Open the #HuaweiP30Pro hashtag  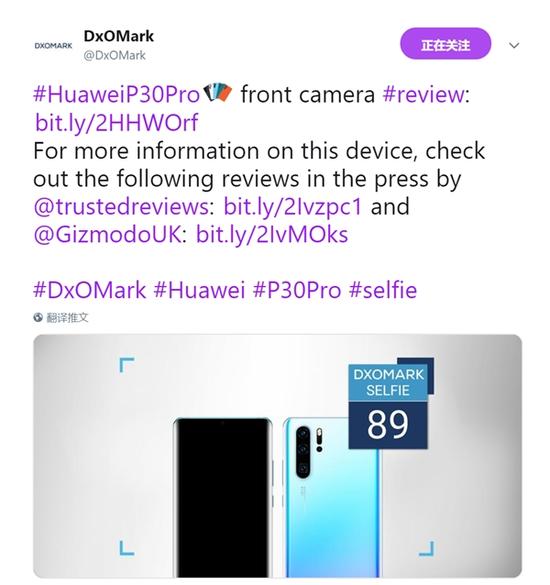pos(116,94)
